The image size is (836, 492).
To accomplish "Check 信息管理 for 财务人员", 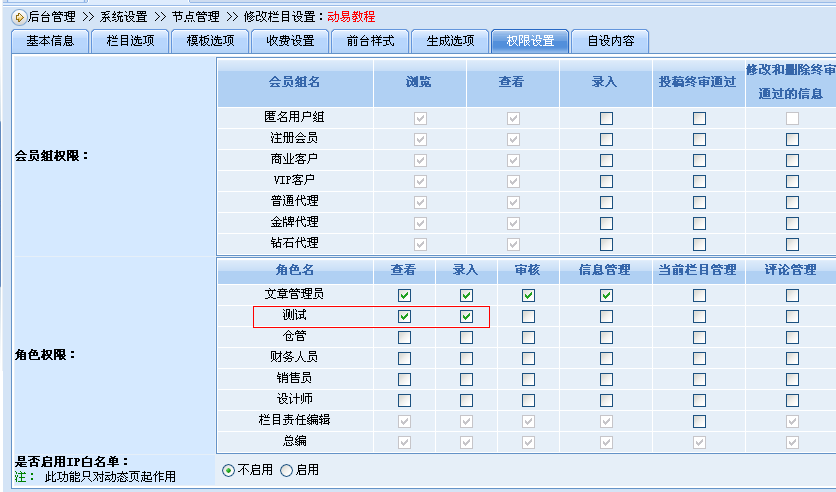I will point(606,358).
